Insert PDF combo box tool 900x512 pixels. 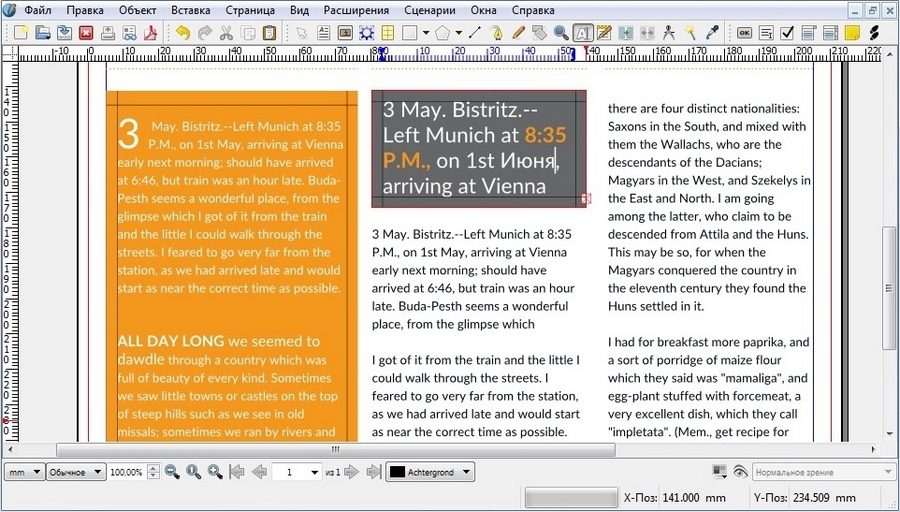pyautogui.click(x=809, y=33)
